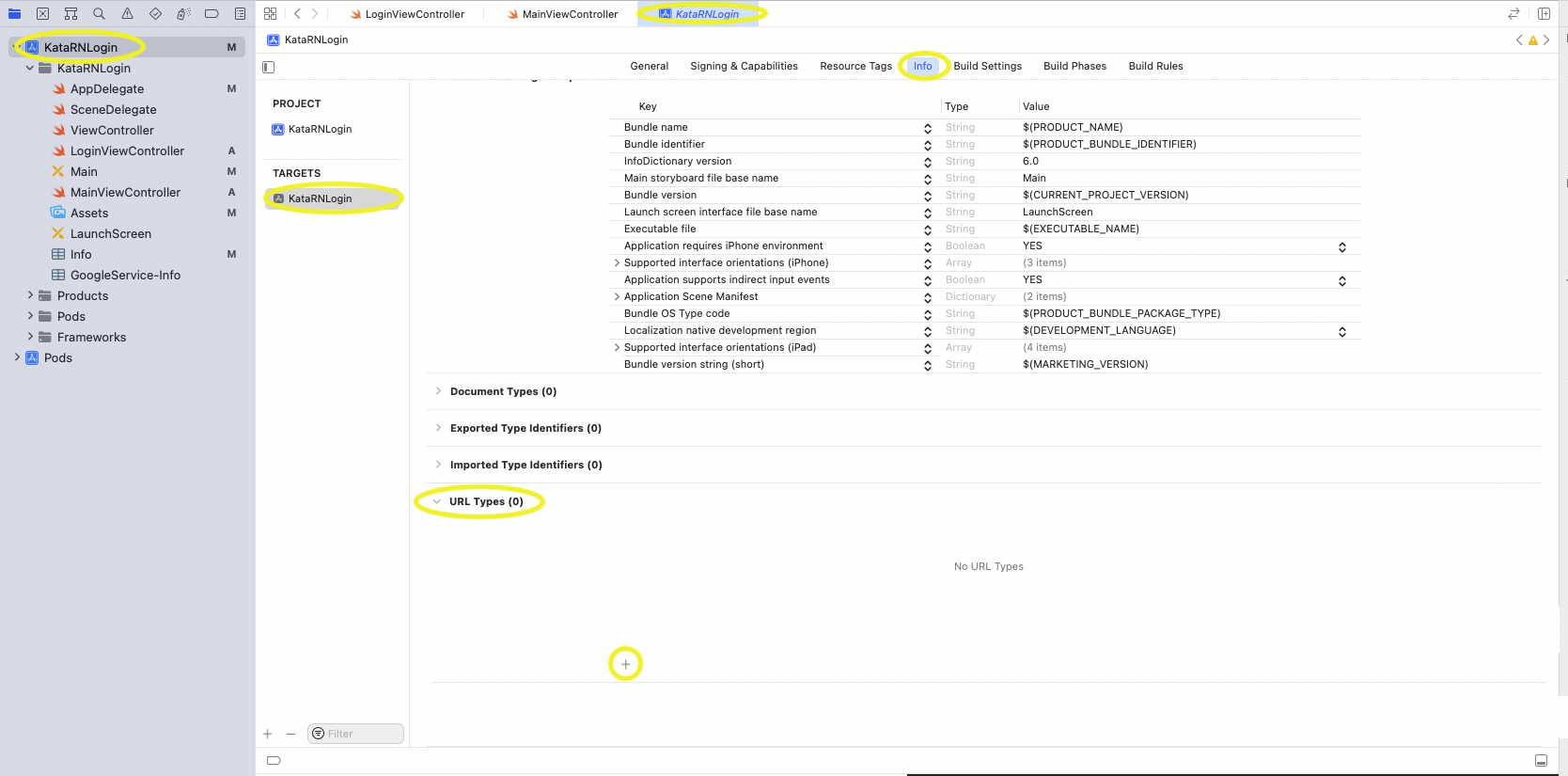The height and width of the screenshot is (776, 1568).
Task: Open the Build Phases tab
Action: coord(1074,67)
